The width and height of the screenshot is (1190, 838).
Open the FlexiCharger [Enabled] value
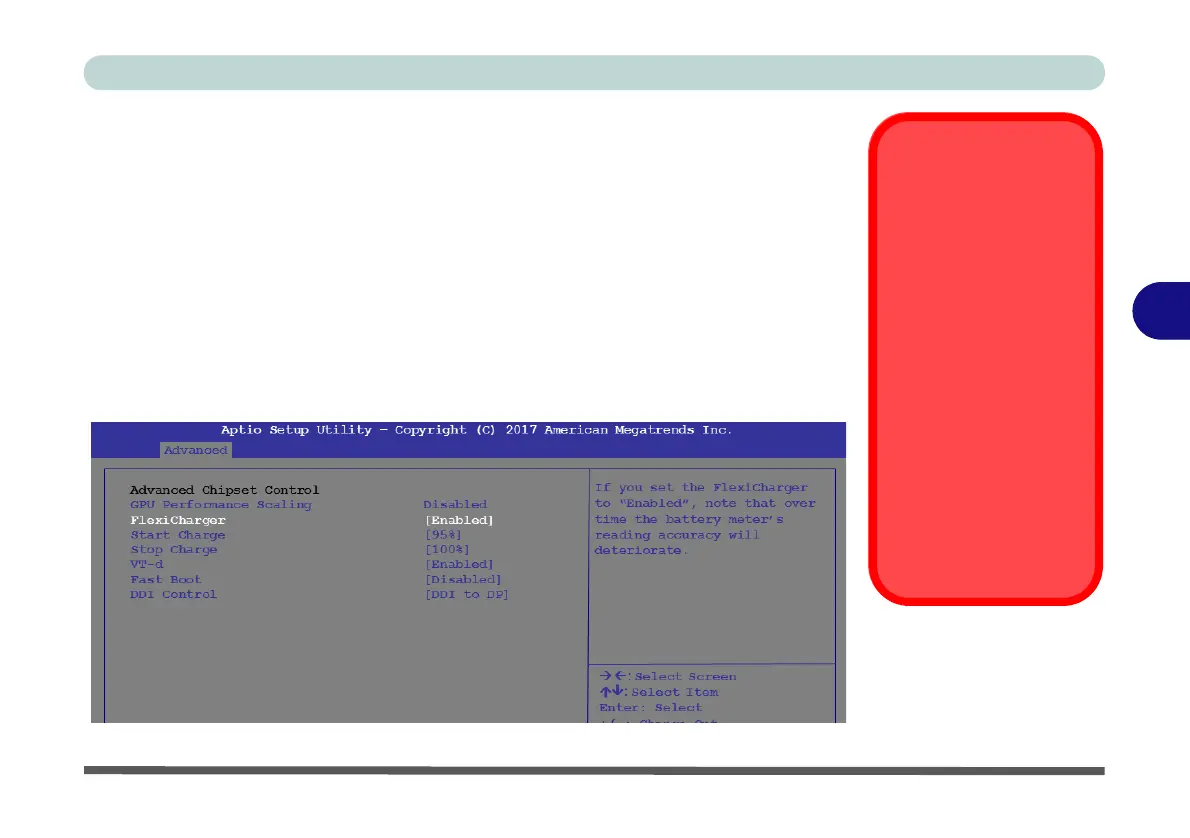[x=459, y=520]
